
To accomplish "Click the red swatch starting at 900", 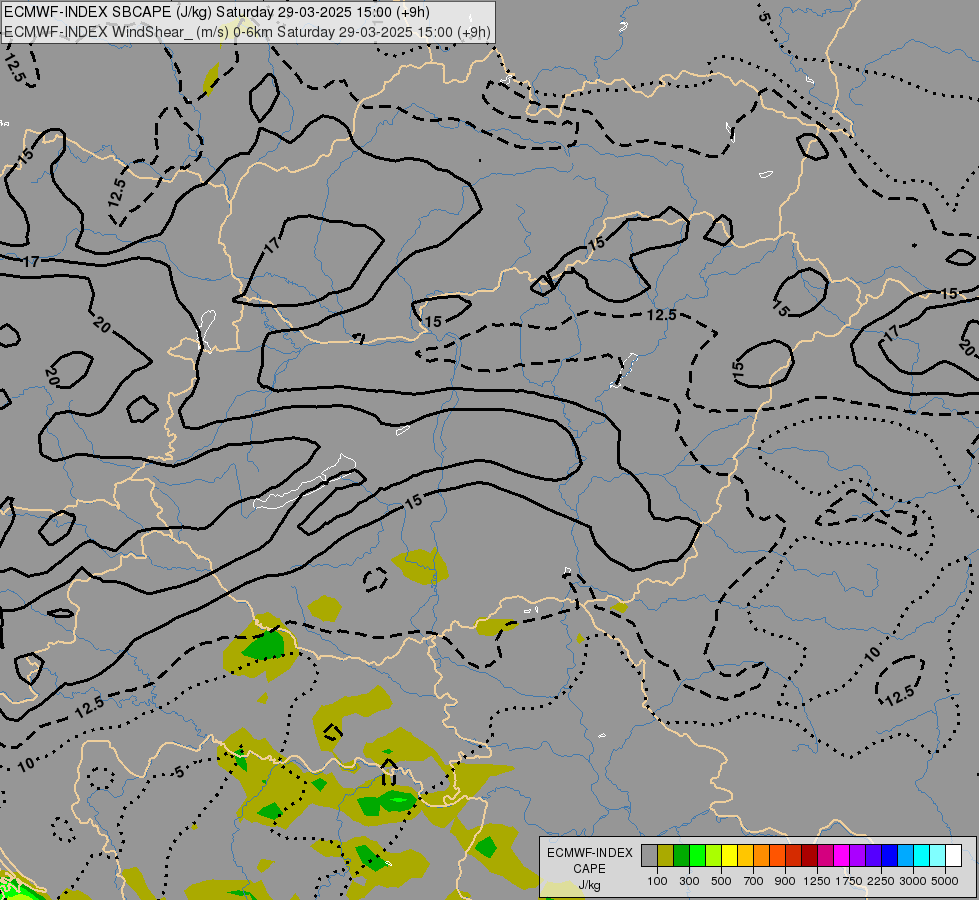I will point(793,855).
